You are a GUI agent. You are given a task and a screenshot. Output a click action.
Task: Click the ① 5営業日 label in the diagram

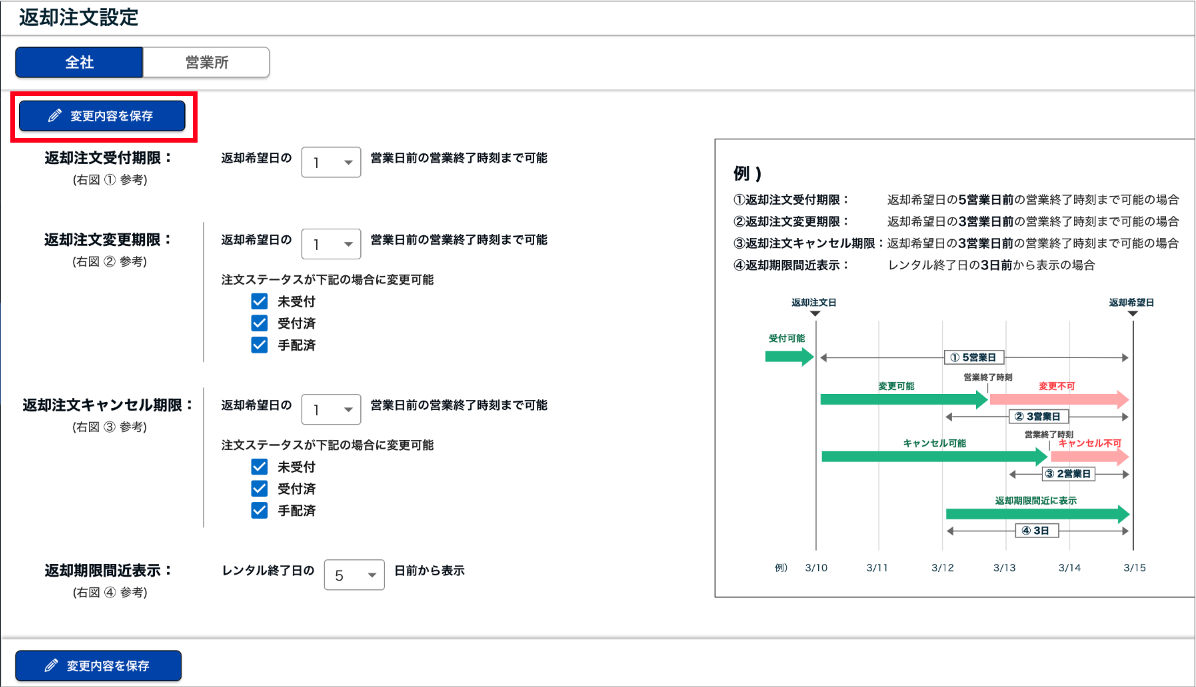[x=974, y=357]
